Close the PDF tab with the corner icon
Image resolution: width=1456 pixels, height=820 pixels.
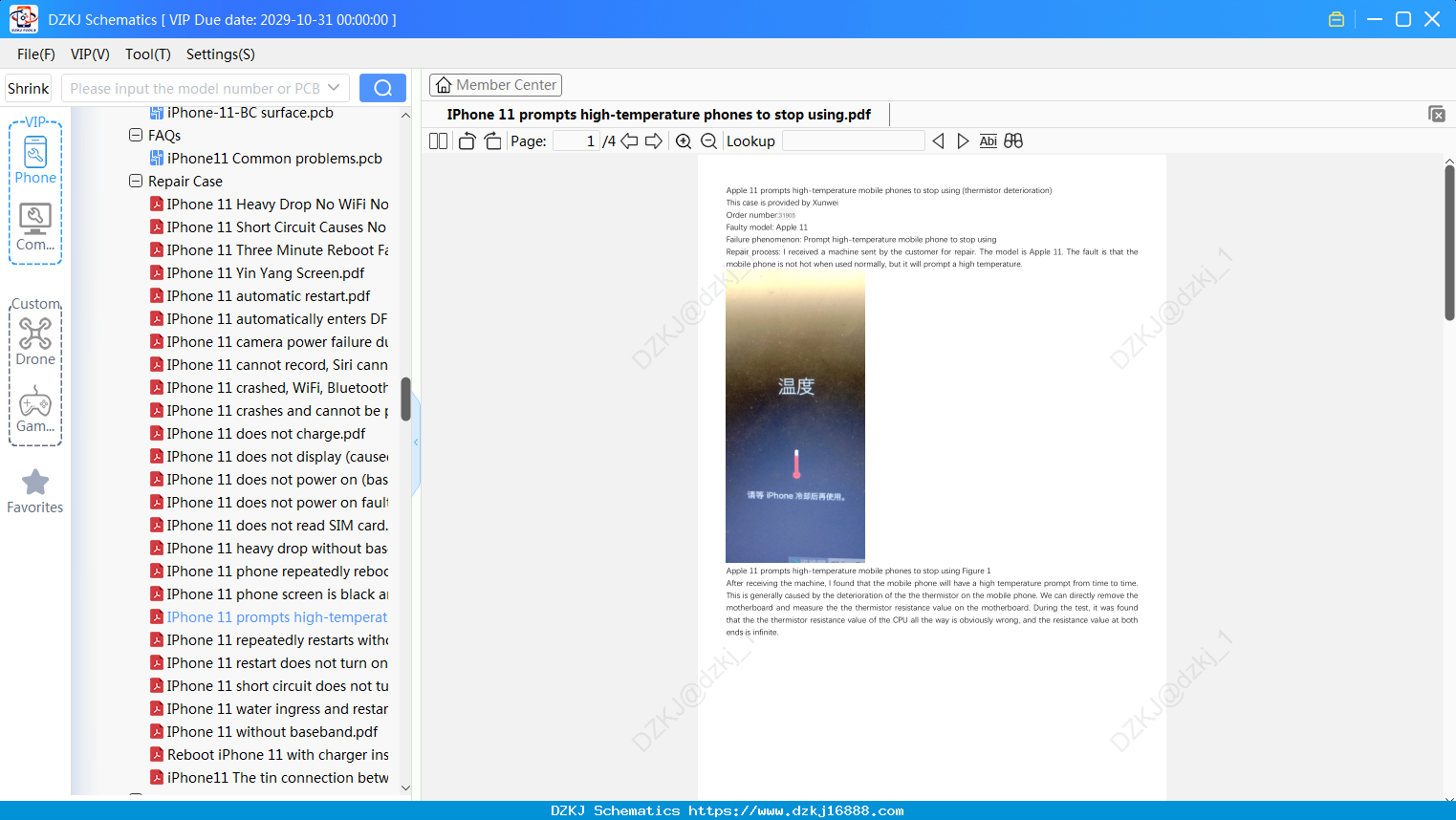(x=1436, y=114)
